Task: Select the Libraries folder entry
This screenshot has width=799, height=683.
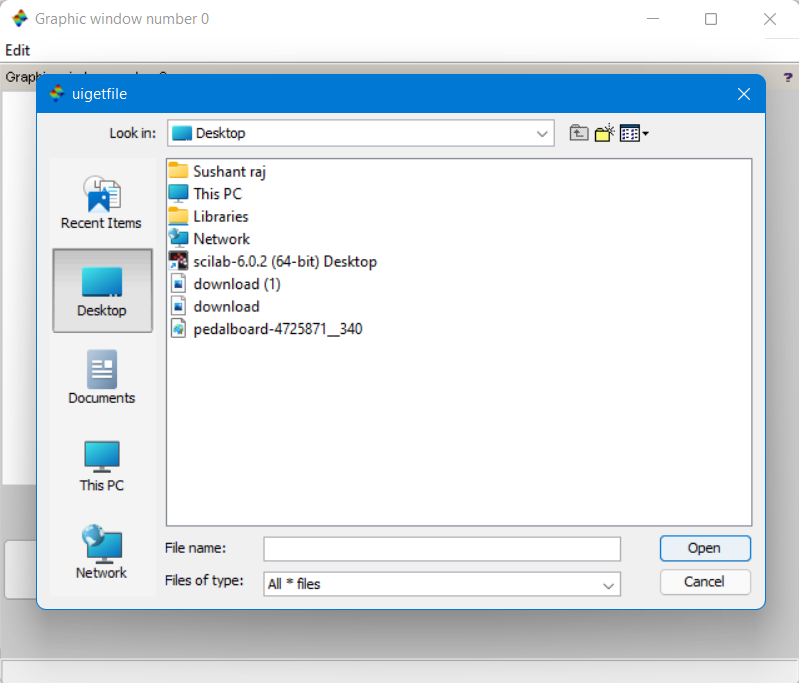Action: [x=209, y=216]
